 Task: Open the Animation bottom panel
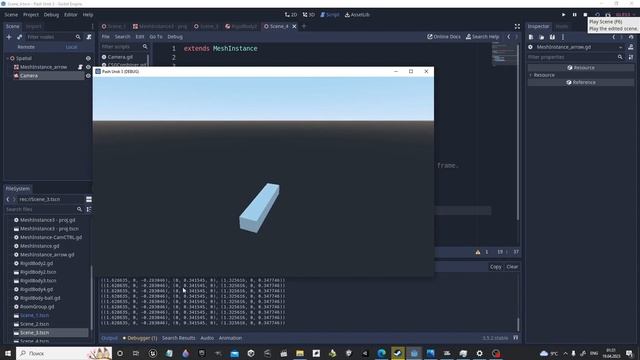(230, 338)
